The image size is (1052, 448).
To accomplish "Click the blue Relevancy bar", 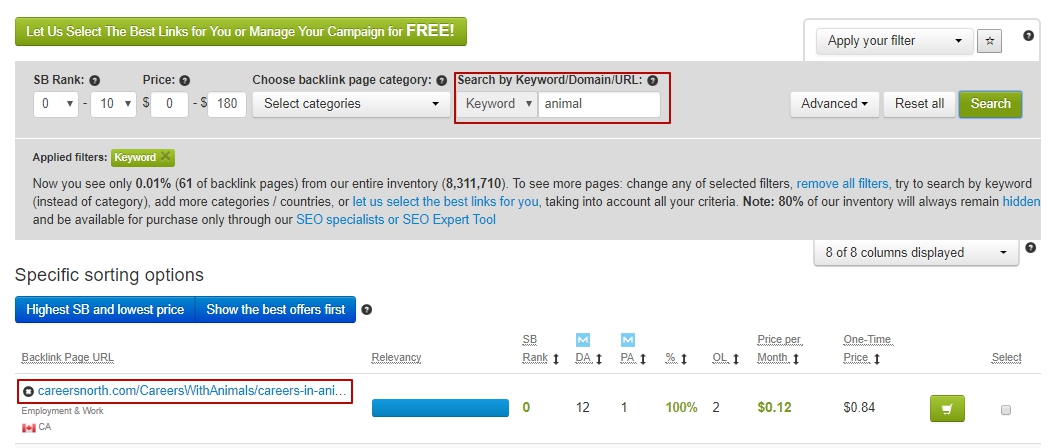I will click(440, 408).
